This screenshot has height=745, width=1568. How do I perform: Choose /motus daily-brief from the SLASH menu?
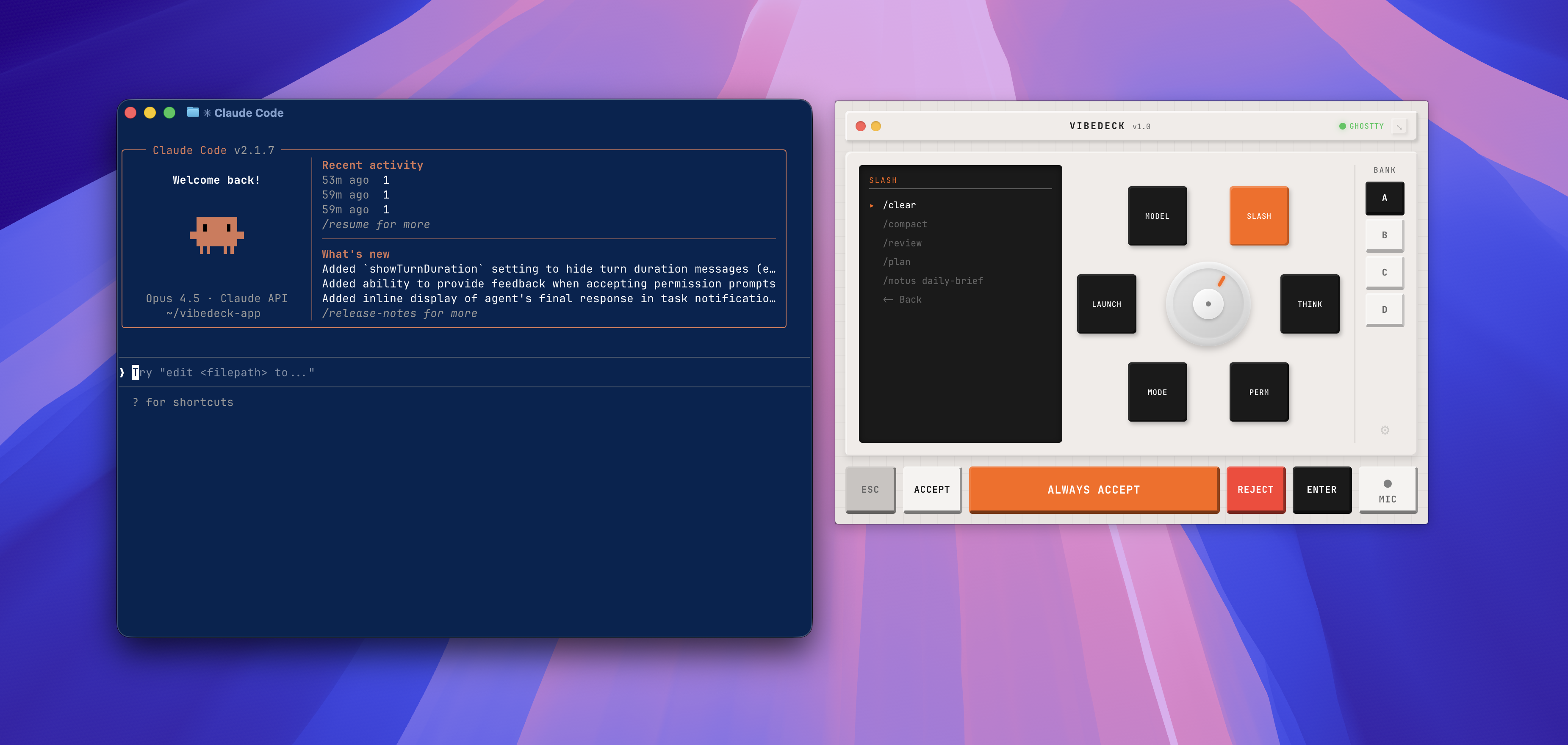pos(933,280)
